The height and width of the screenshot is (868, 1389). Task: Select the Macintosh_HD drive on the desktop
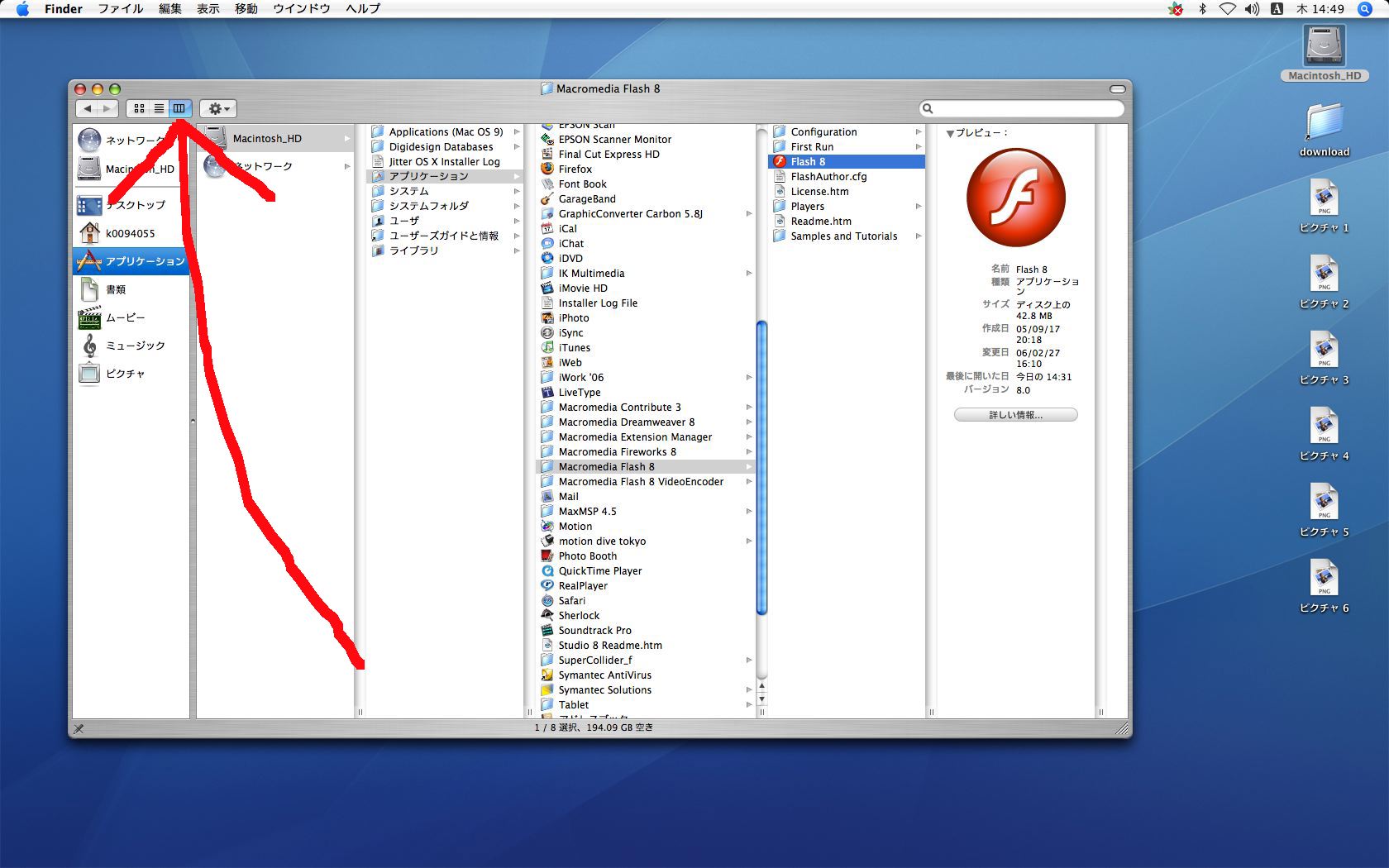(1325, 53)
